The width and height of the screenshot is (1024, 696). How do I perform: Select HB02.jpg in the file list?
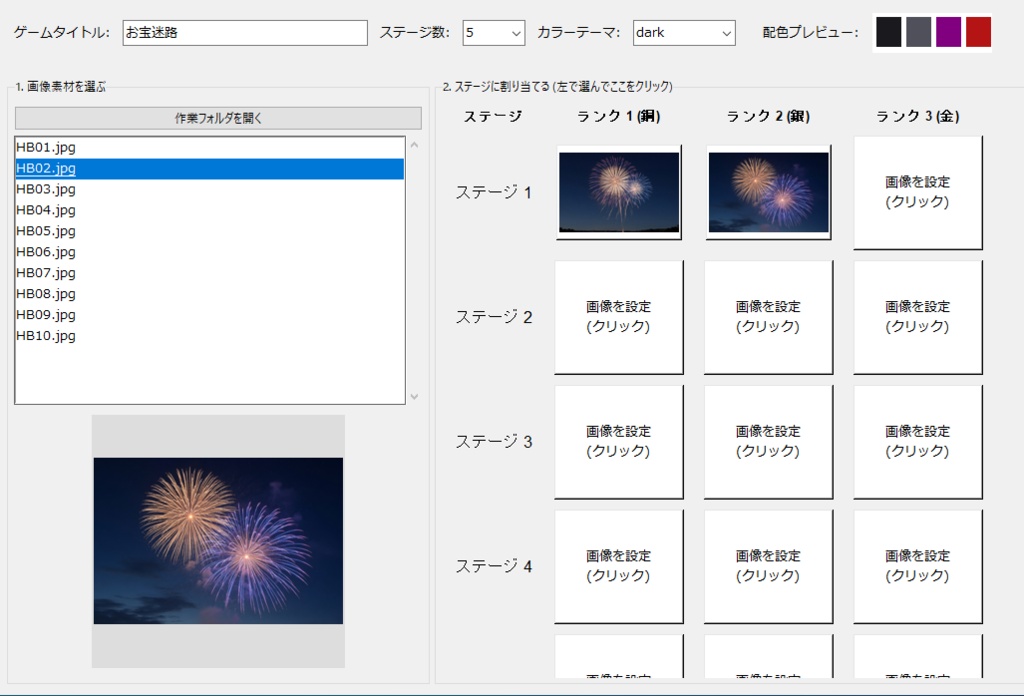[210, 168]
